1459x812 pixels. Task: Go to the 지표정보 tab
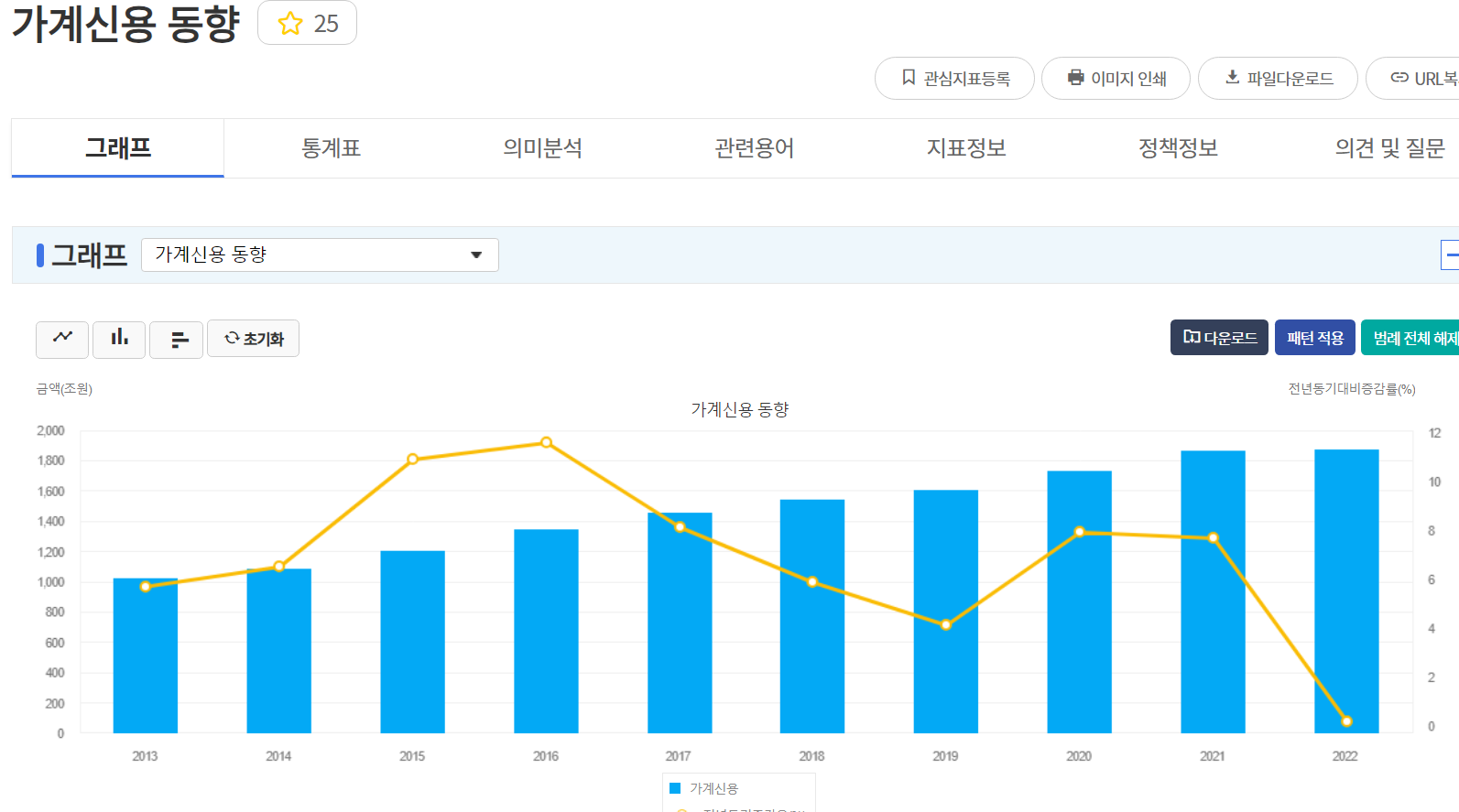tap(966, 148)
